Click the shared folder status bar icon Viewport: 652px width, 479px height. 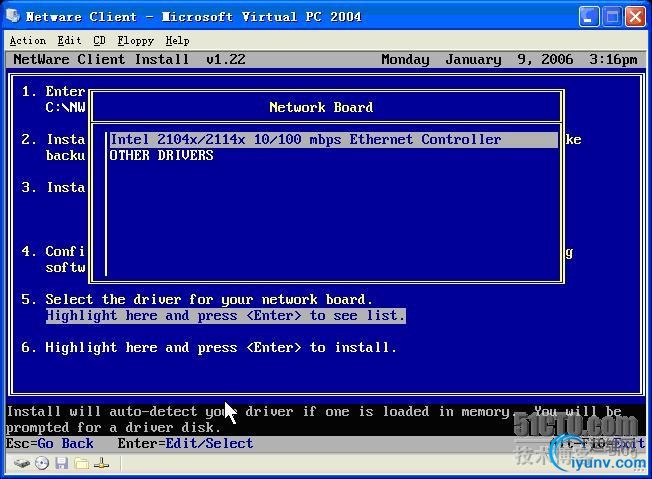click(x=82, y=463)
